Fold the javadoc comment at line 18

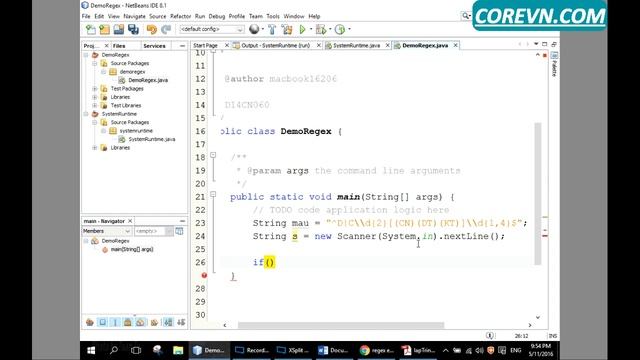tap(213, 155)
